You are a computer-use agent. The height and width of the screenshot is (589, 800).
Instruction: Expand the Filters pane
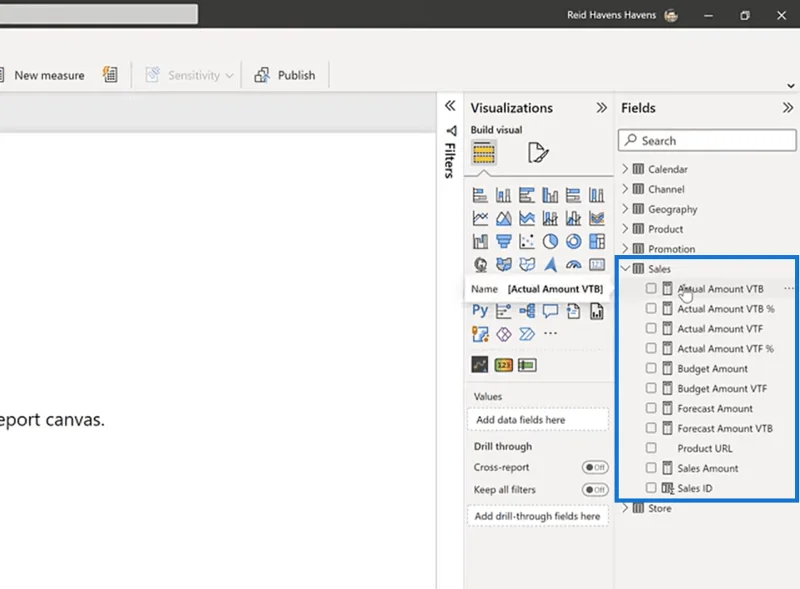click(449, 106)
